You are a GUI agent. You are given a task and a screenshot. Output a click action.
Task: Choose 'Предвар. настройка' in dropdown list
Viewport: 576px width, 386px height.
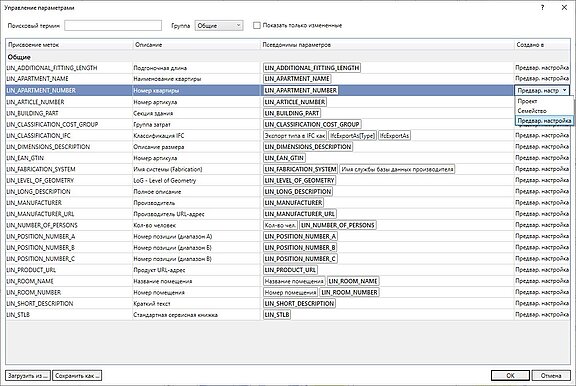point(544,120)
